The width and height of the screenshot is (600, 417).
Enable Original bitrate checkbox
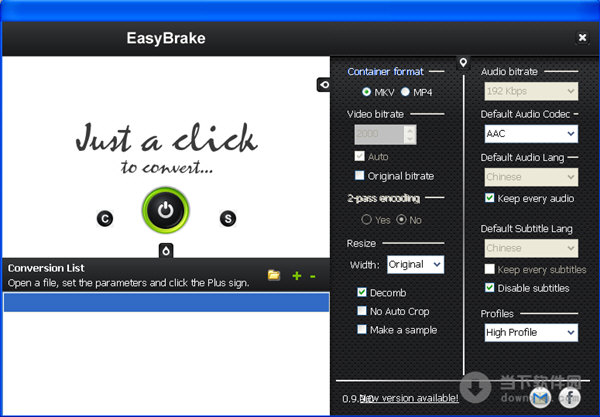point(359,175)
